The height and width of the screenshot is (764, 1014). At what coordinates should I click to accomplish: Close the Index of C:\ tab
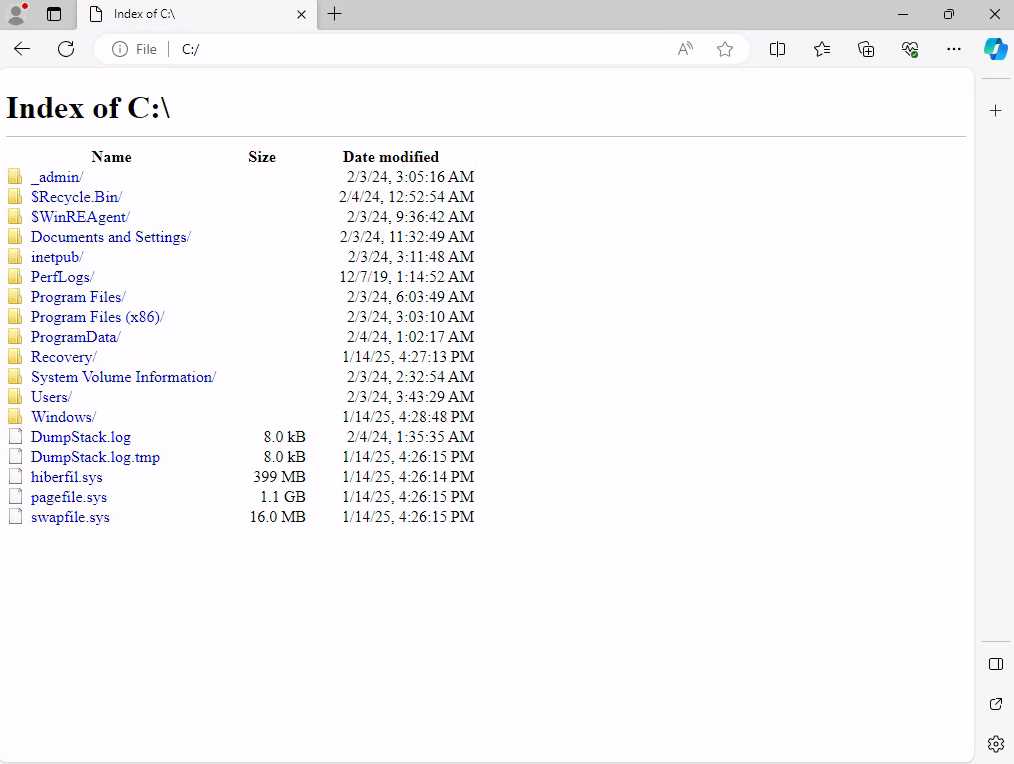tap(301, 14)
